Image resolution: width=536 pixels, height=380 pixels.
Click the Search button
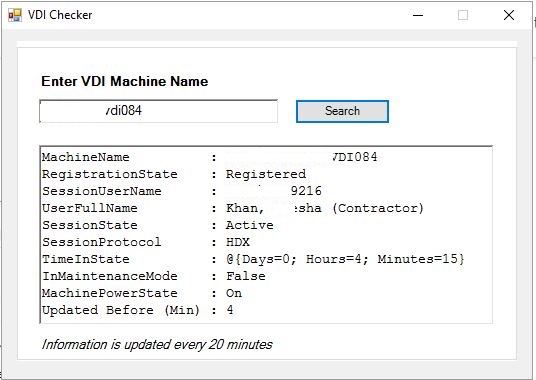342,111
